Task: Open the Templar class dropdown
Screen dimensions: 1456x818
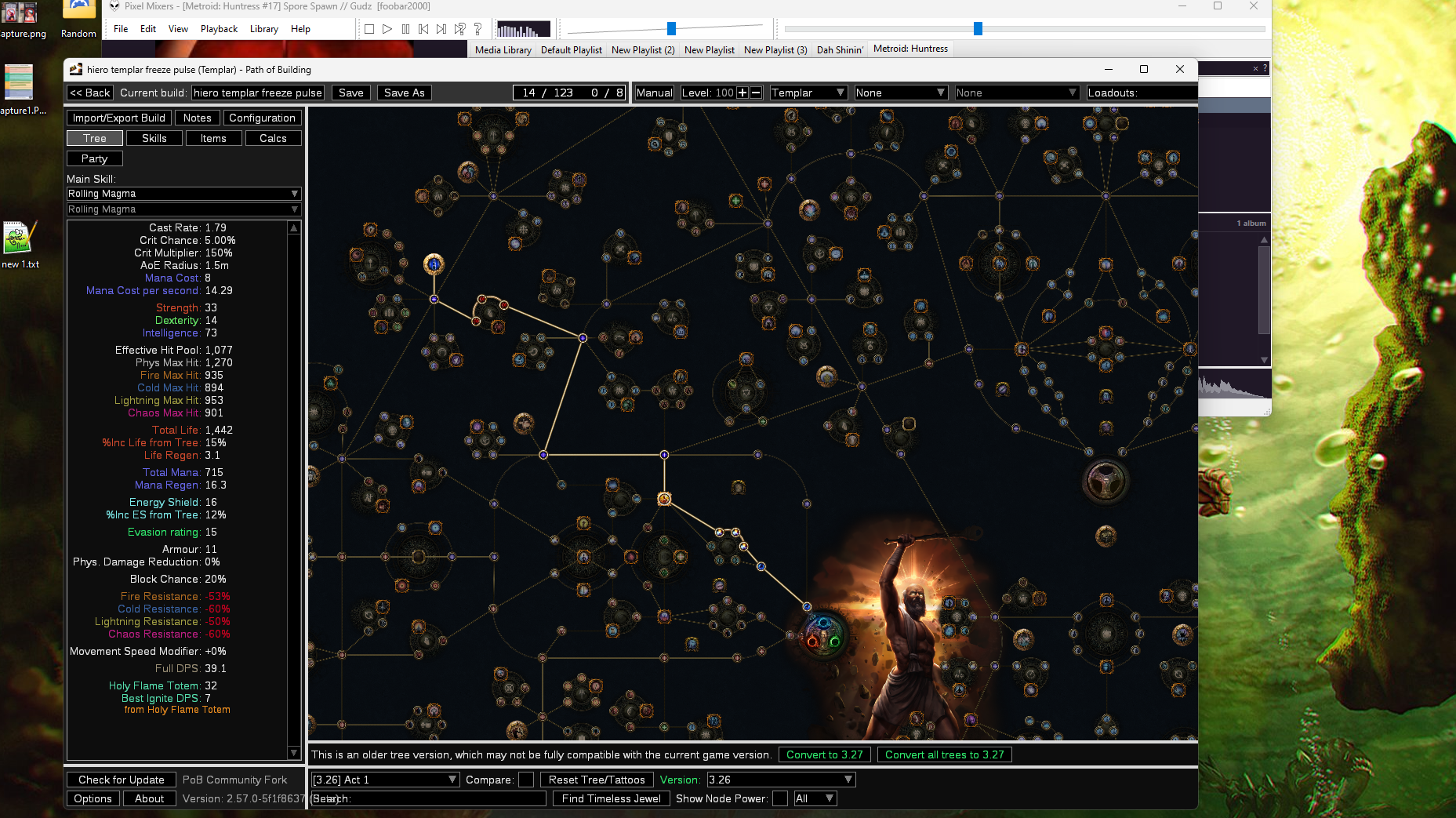Action: pyautogui.click(x=808, y=93)
